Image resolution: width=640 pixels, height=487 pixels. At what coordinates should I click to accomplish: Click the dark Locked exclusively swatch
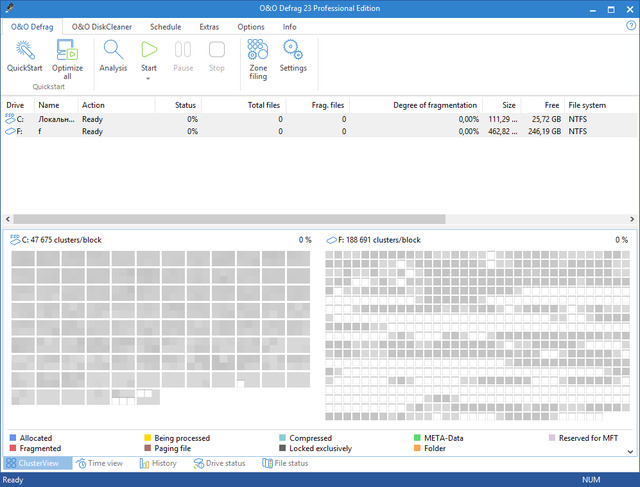tap(282, 448)
